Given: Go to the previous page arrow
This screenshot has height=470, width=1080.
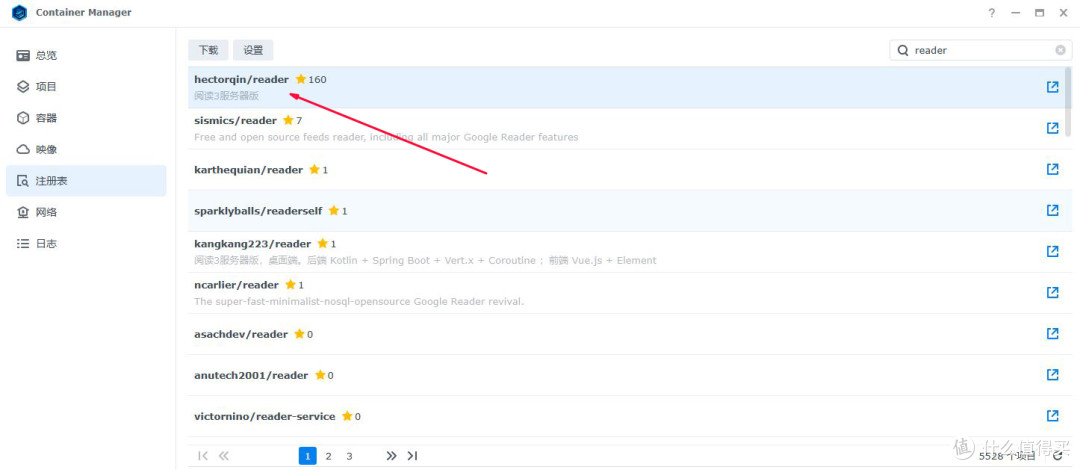Looking at the screenshot, I should [223, 456].
